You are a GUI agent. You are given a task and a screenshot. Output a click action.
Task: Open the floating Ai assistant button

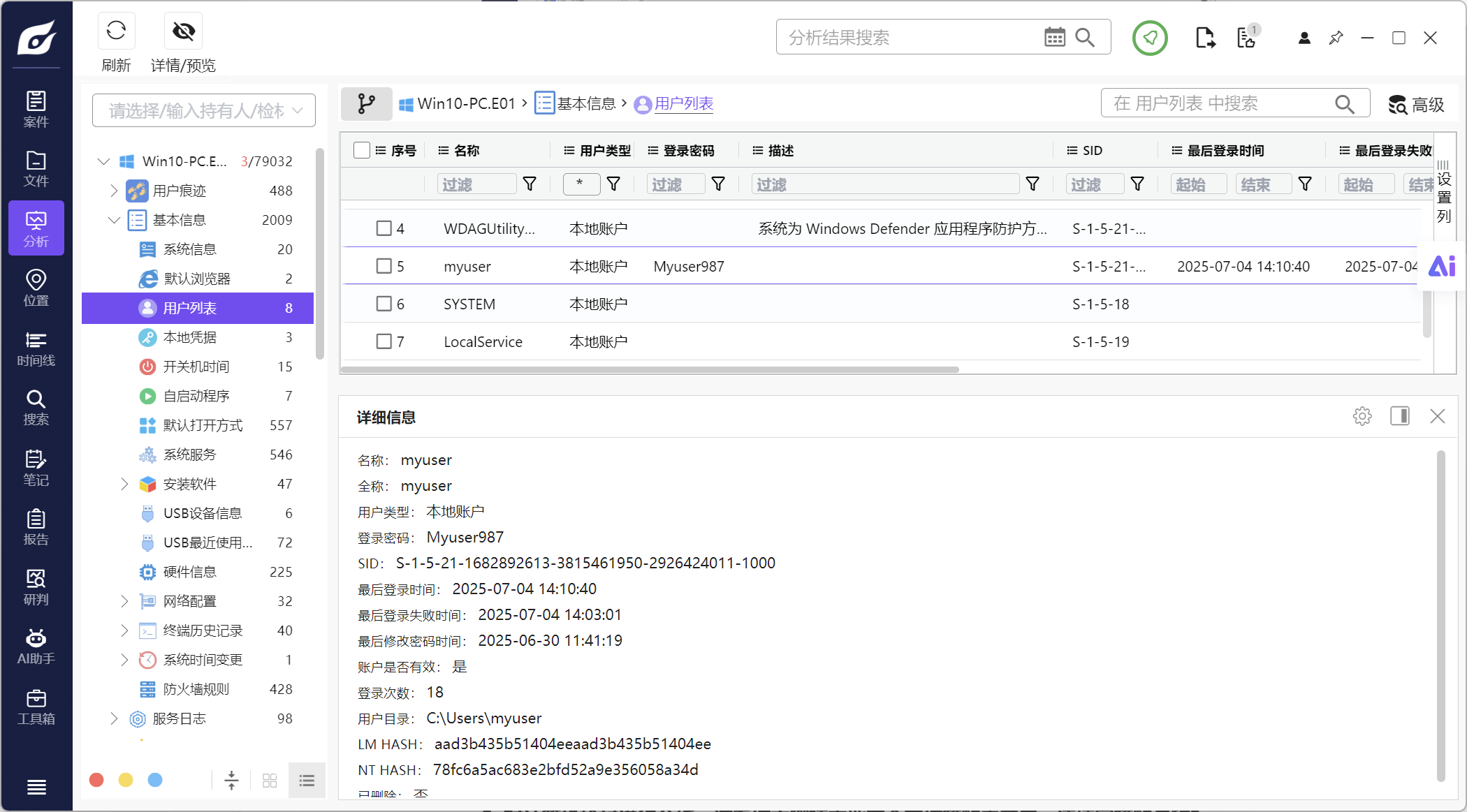[x=1443, y=266]
